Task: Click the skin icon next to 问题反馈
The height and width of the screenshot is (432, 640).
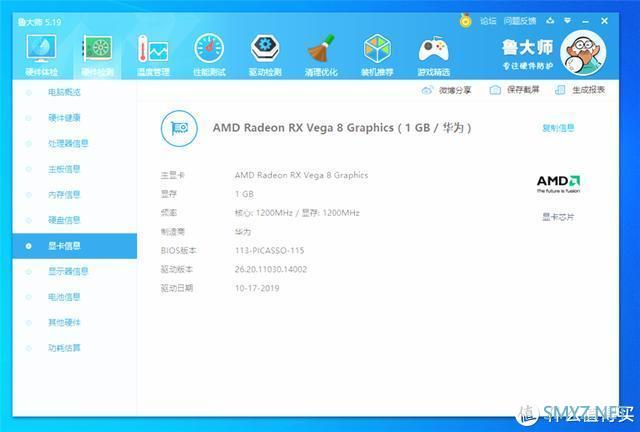Action: (x=550, y=20)
